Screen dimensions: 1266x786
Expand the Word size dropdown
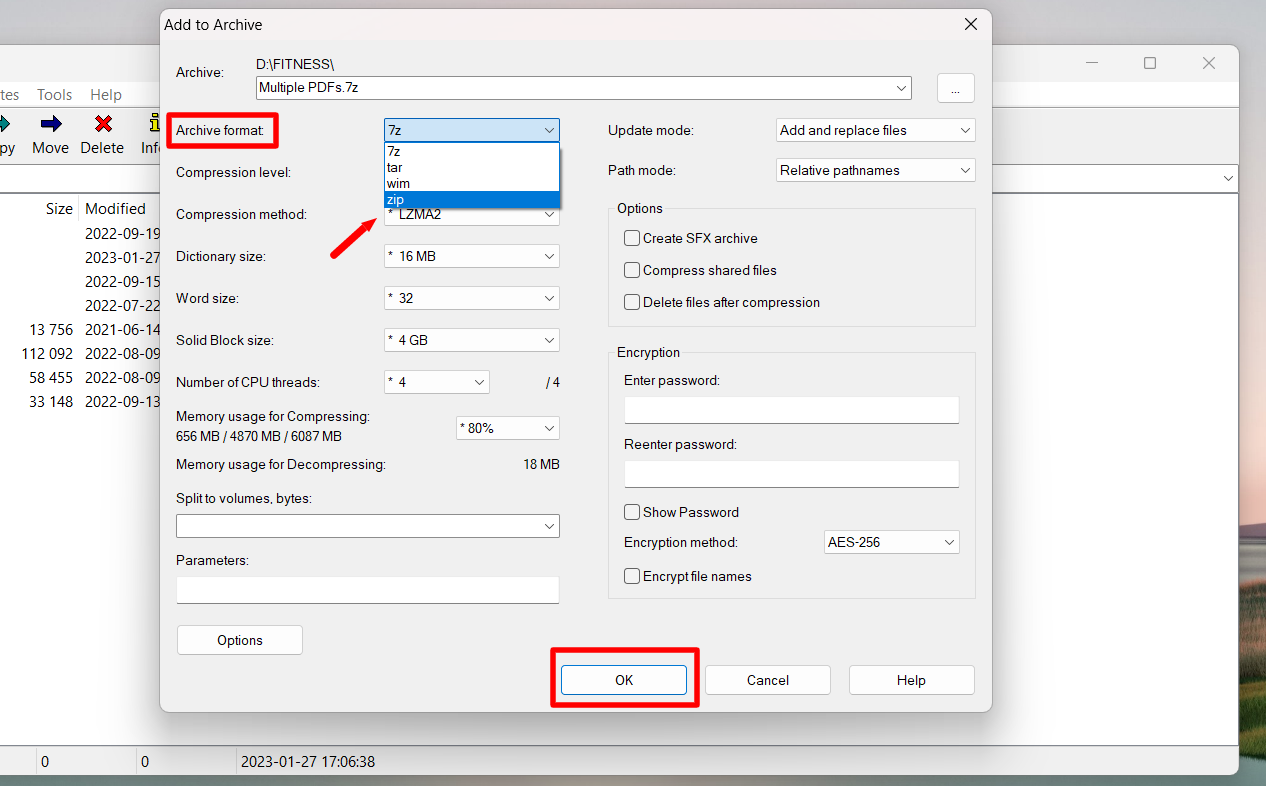coord(472,298)
